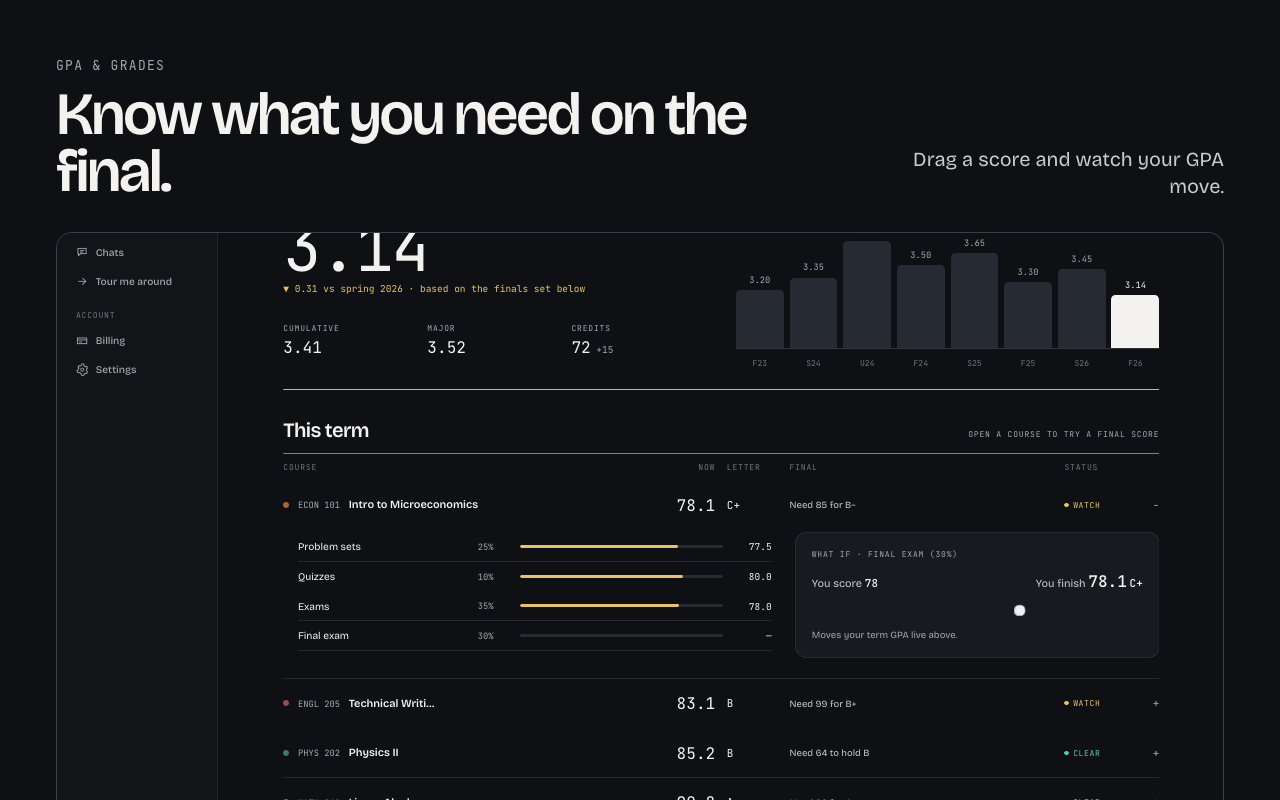This screenshot has width=1280, height=800.
Task: Select the major GPA value 3.52
Action: (446, 348)
